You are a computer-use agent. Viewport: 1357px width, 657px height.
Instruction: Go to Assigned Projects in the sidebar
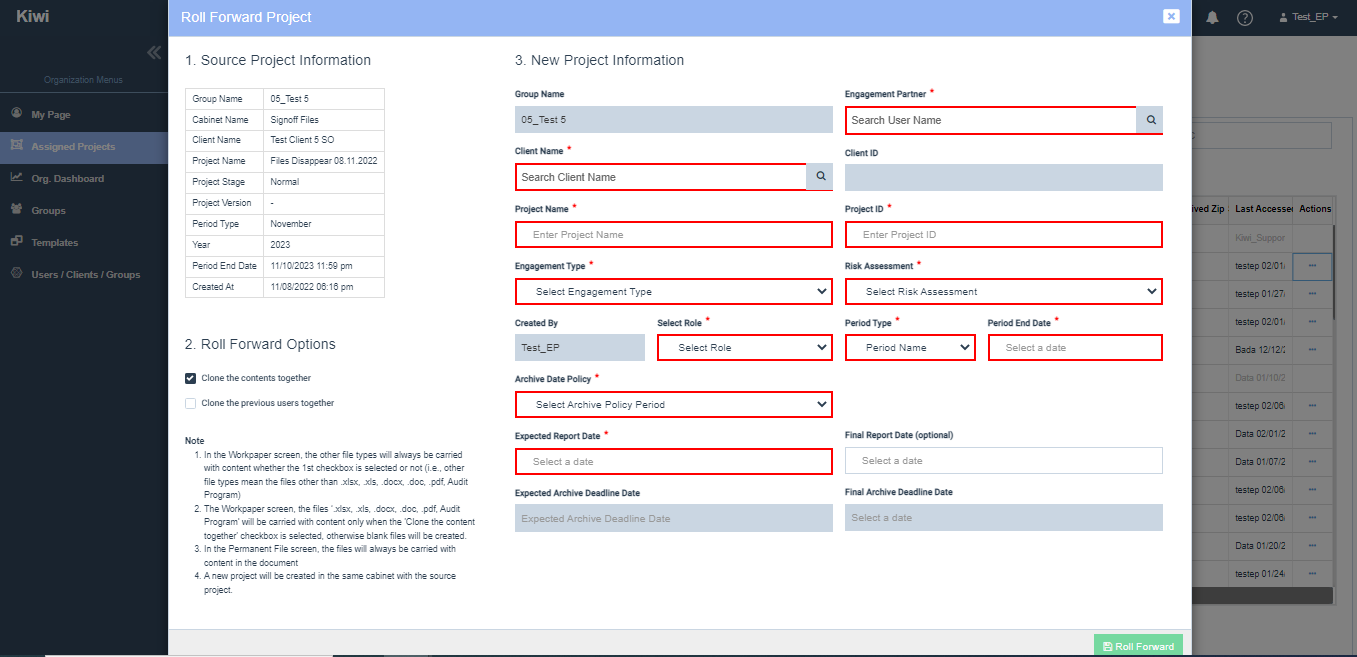(14, 146)
